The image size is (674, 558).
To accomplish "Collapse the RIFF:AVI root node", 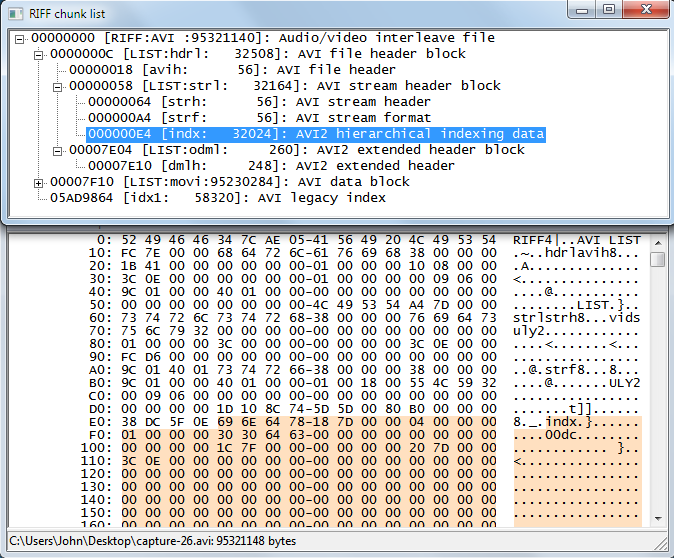I will (19, 40).
